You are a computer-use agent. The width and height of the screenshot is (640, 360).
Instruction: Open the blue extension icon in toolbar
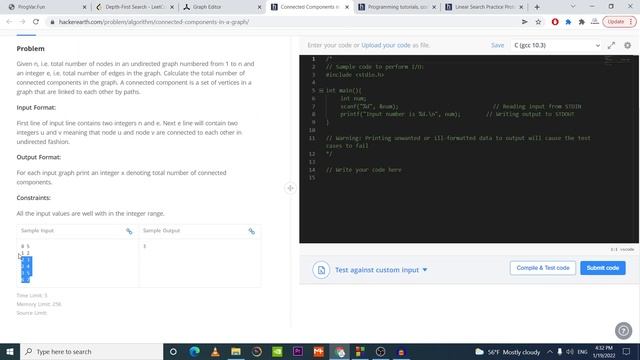point(568,22)
